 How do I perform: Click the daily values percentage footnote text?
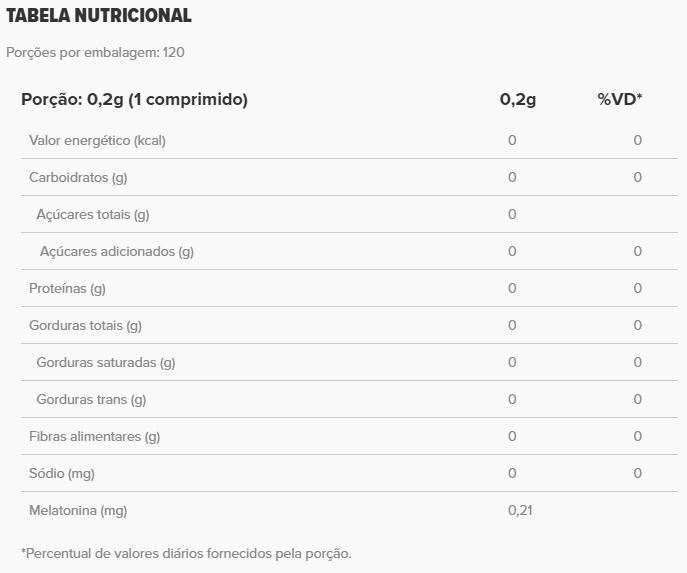[186, 553]
